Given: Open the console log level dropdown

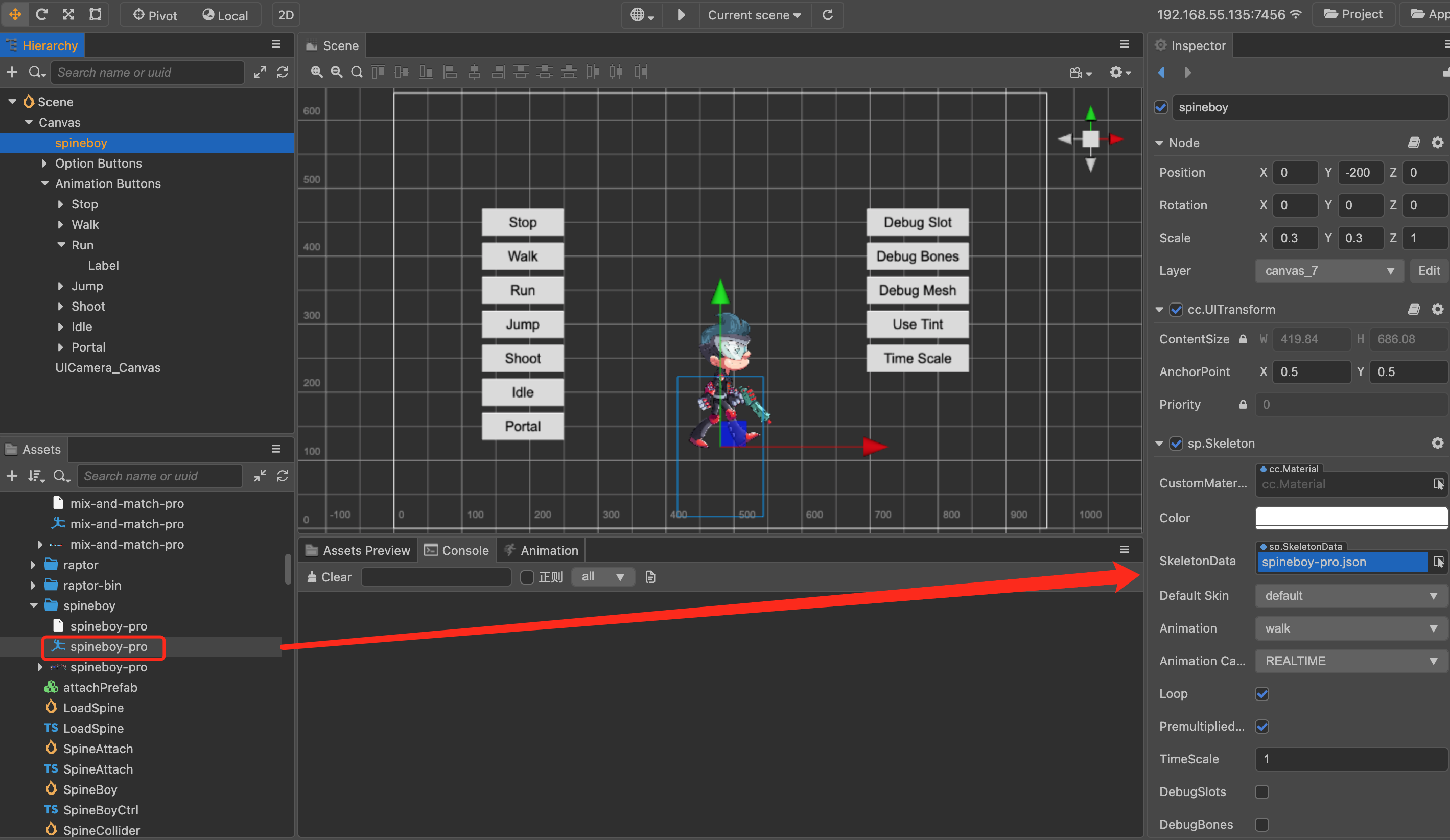Looking at the screenshot, I should click(x=603, y=576).
